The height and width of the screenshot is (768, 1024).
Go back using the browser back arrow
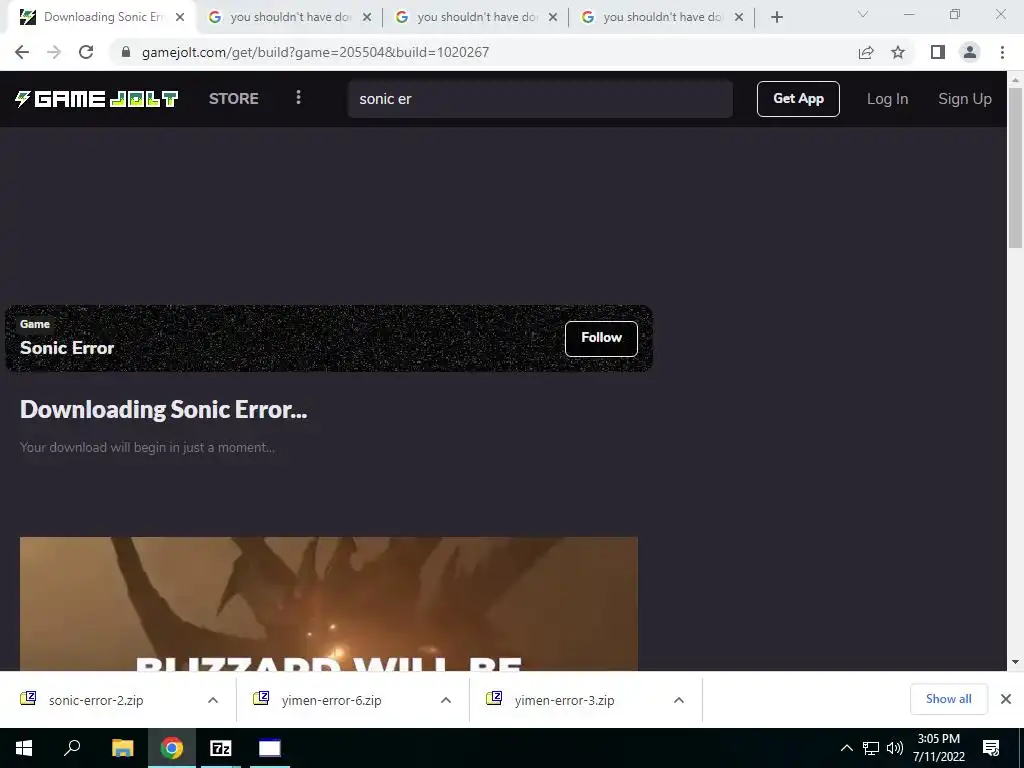[22, 52]
